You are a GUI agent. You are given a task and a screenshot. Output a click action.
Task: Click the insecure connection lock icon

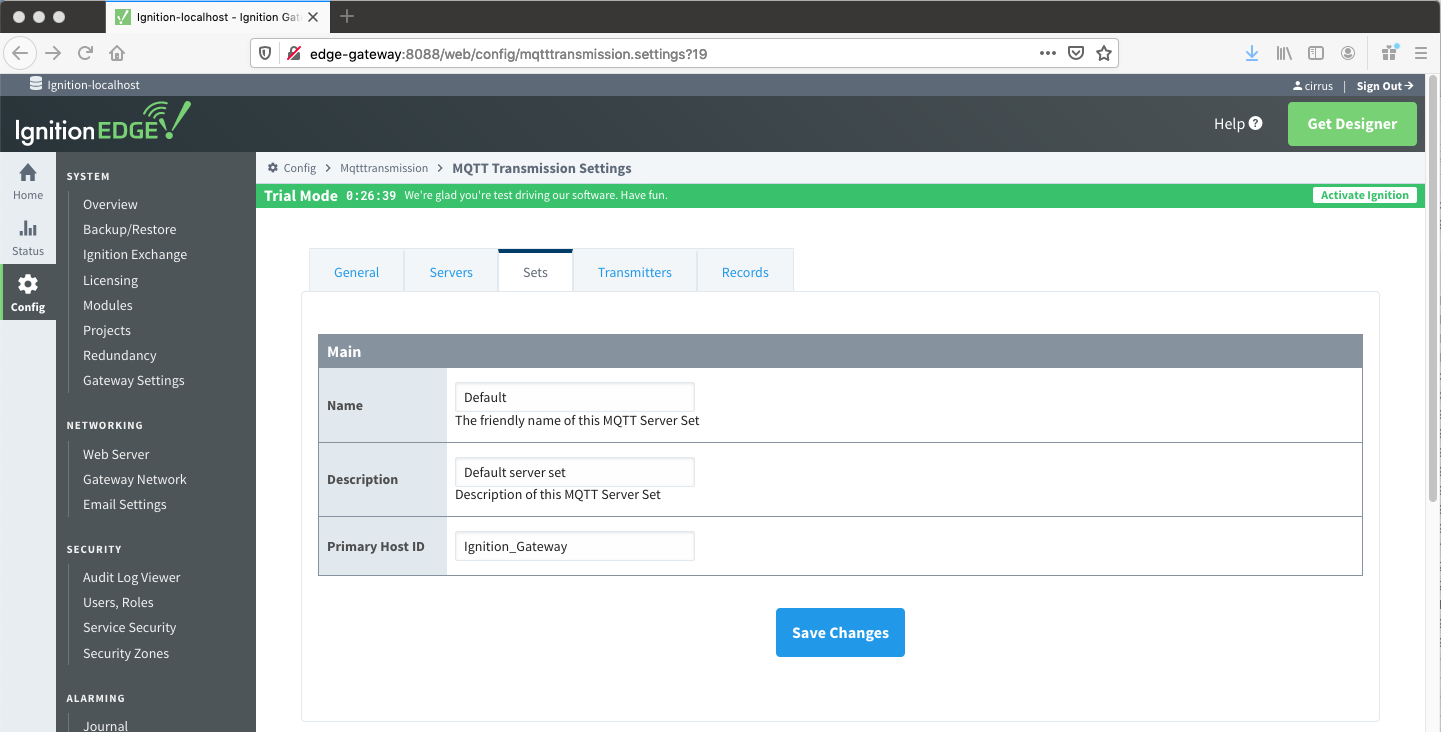coord(294,53)
